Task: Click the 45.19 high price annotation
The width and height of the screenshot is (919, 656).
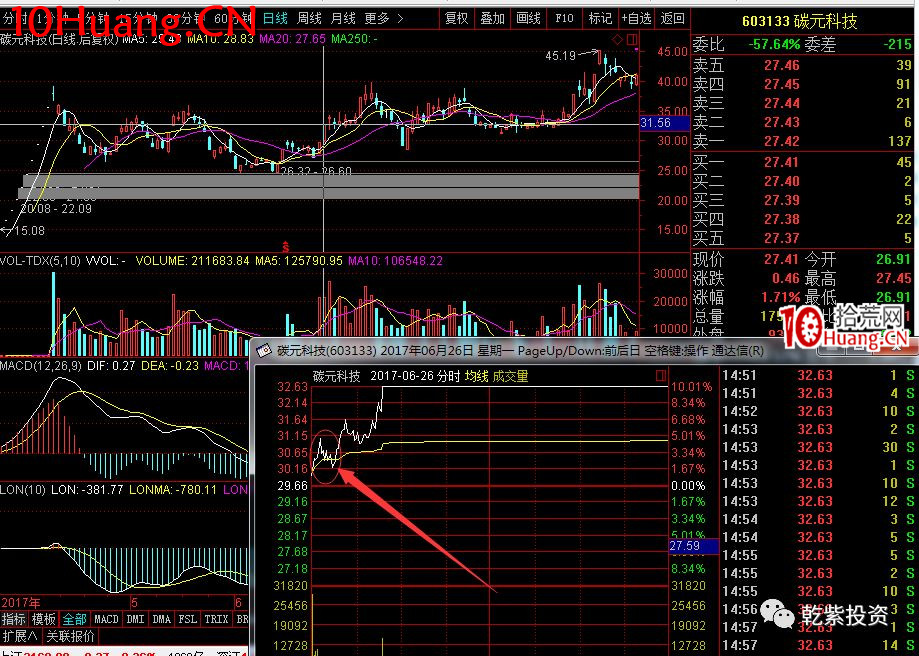Action: [561, 56]
